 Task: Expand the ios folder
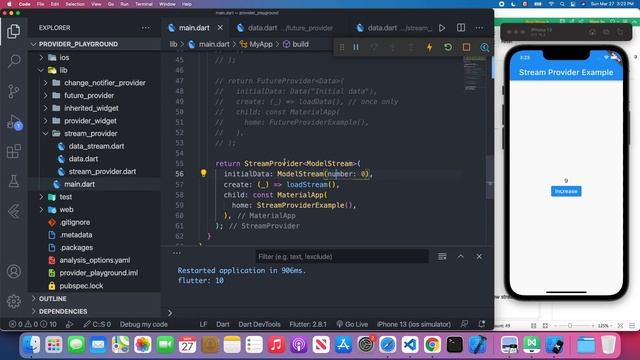click(64, 58)
